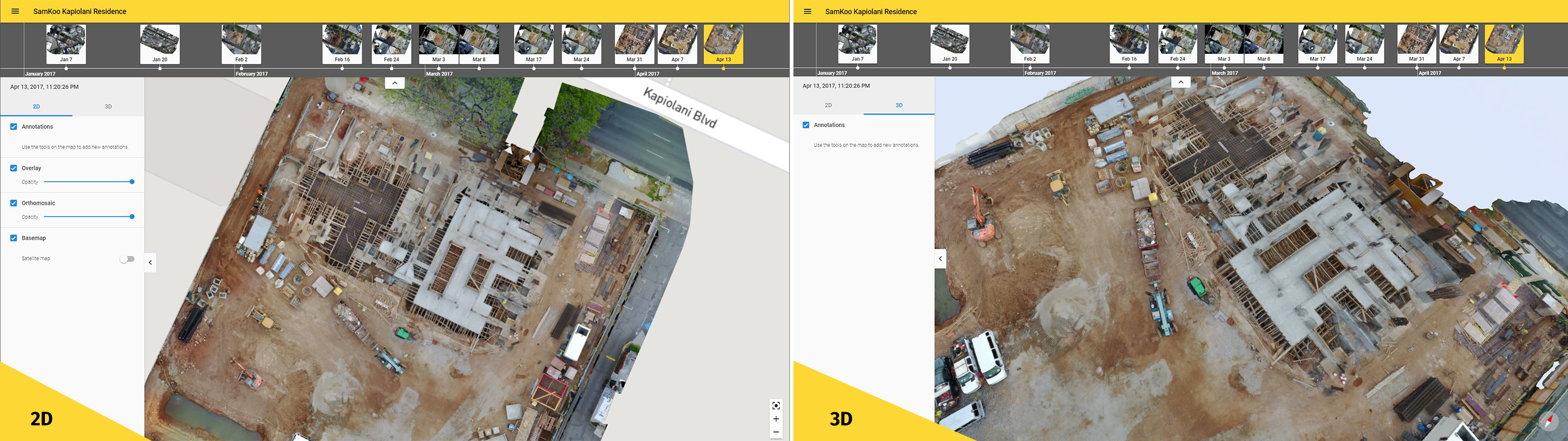Open Mar 8 thumbnail in 2D window
Image resolution: width=1568 pixels, height=441 pixels.
point(479,44)
